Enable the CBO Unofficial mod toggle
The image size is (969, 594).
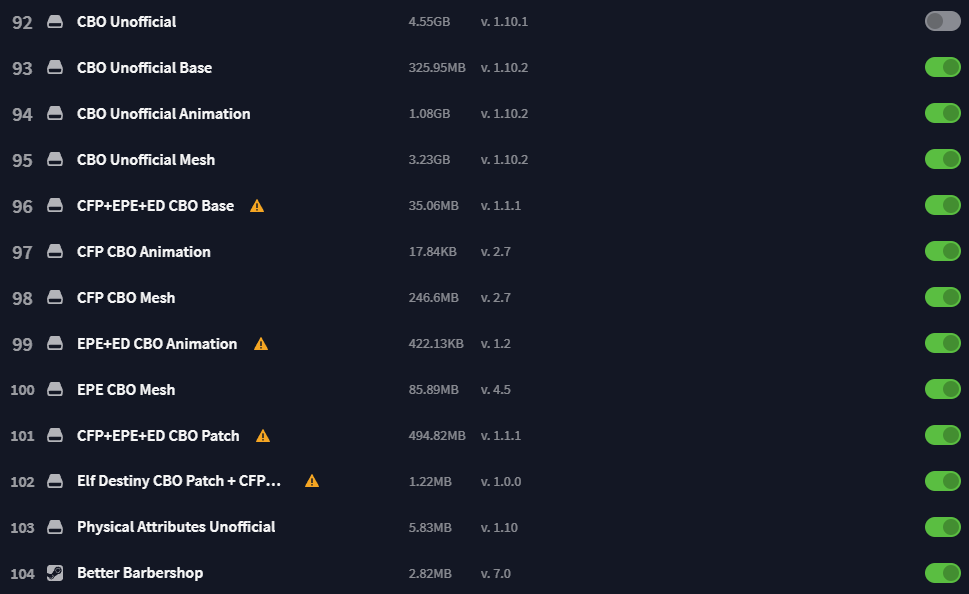(x=942, y=21)
